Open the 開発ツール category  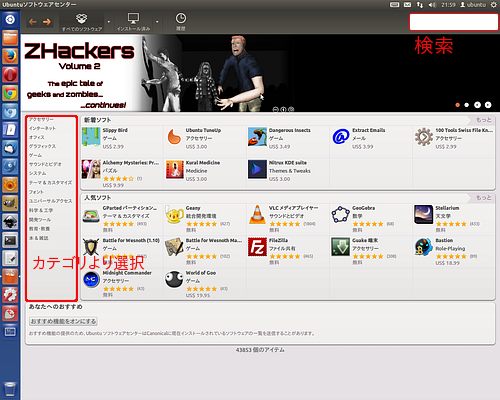coord(40,220)
